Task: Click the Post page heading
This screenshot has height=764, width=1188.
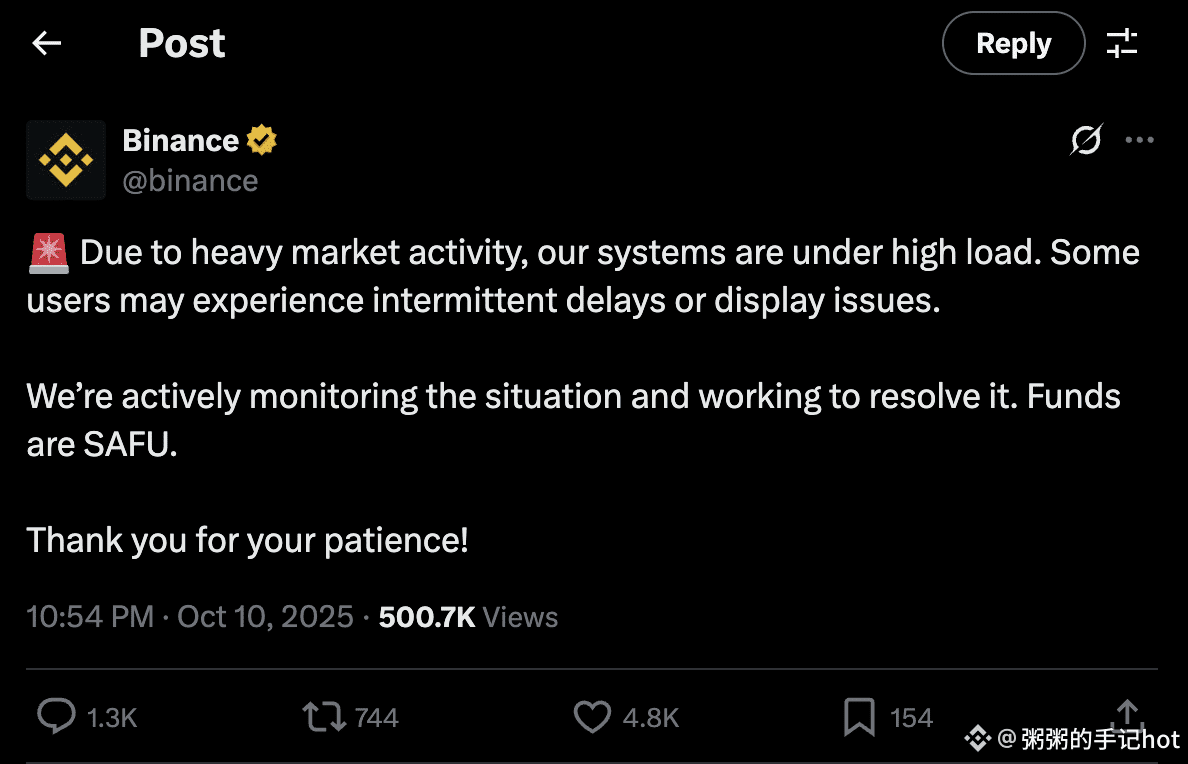Action: (x=182, y=43)
